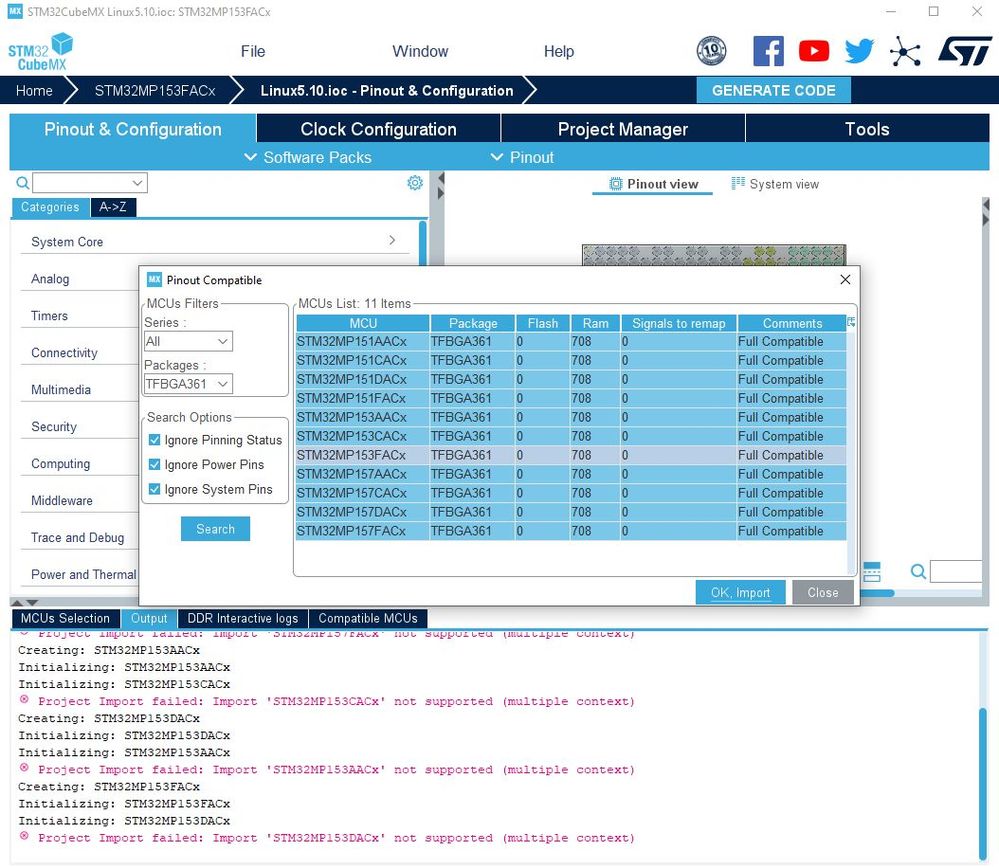
Task: Toggle Ignore Power Pins checkbox
Action: 154,464
